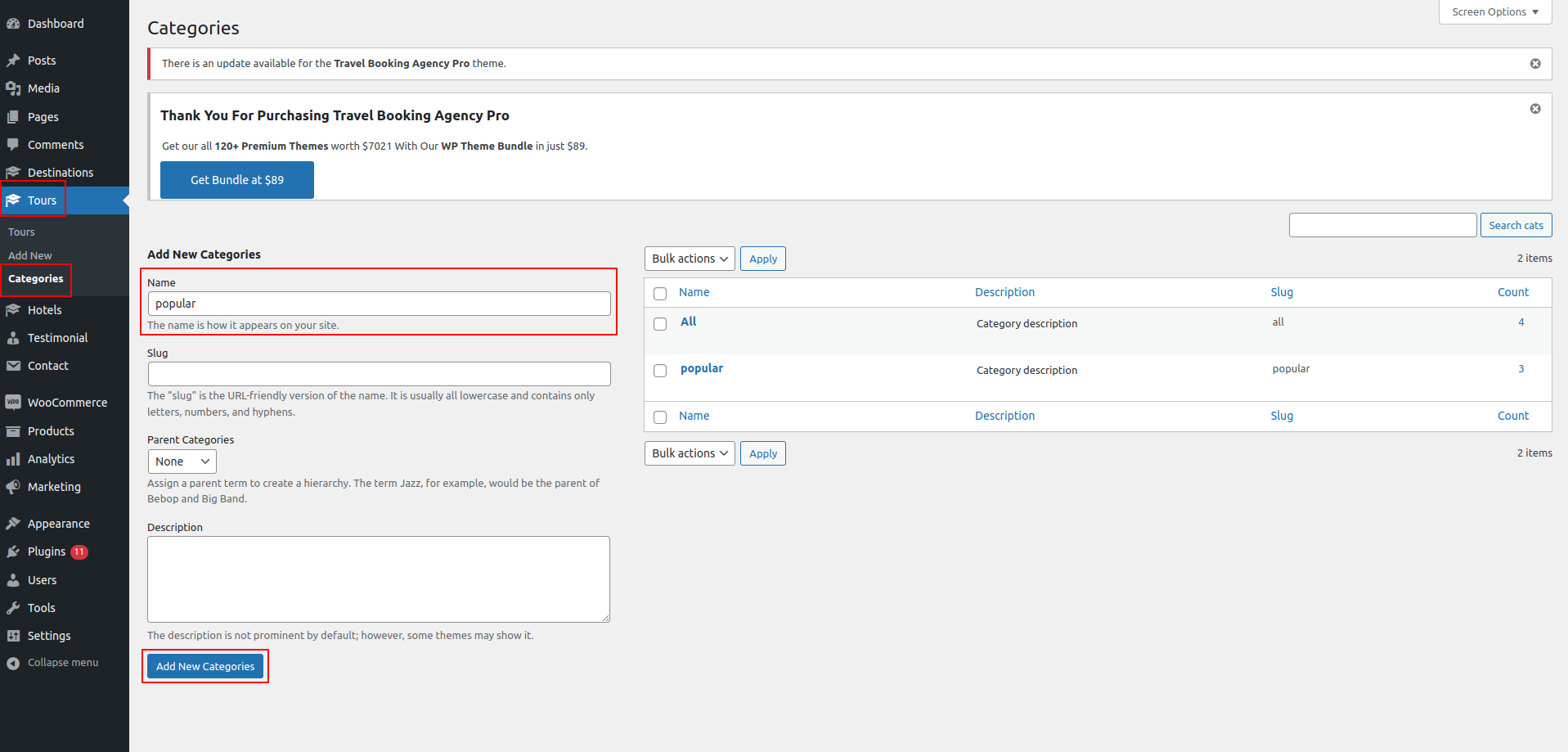Dismiss the Thank You For Purchasing notice
The image size is (1568, 752).
click(x=1535, y=109)
